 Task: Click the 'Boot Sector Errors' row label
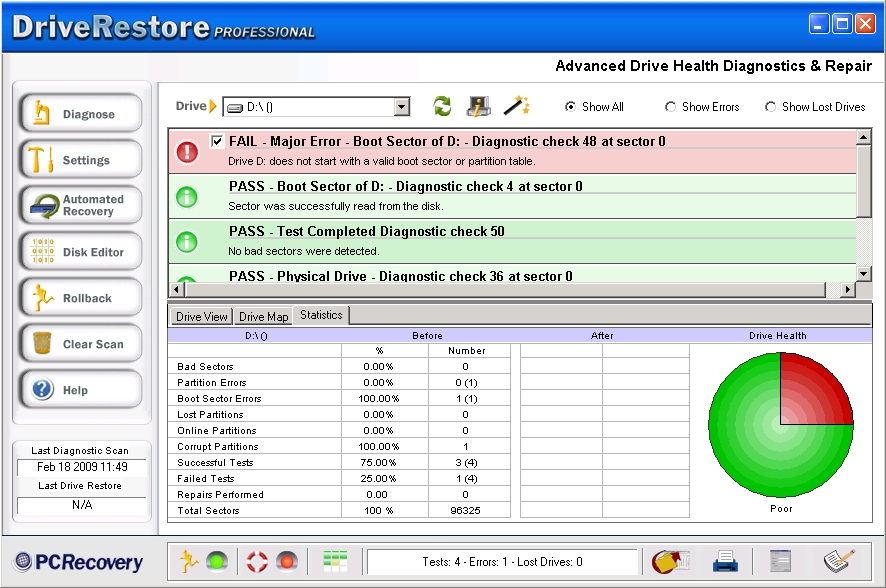219,399
